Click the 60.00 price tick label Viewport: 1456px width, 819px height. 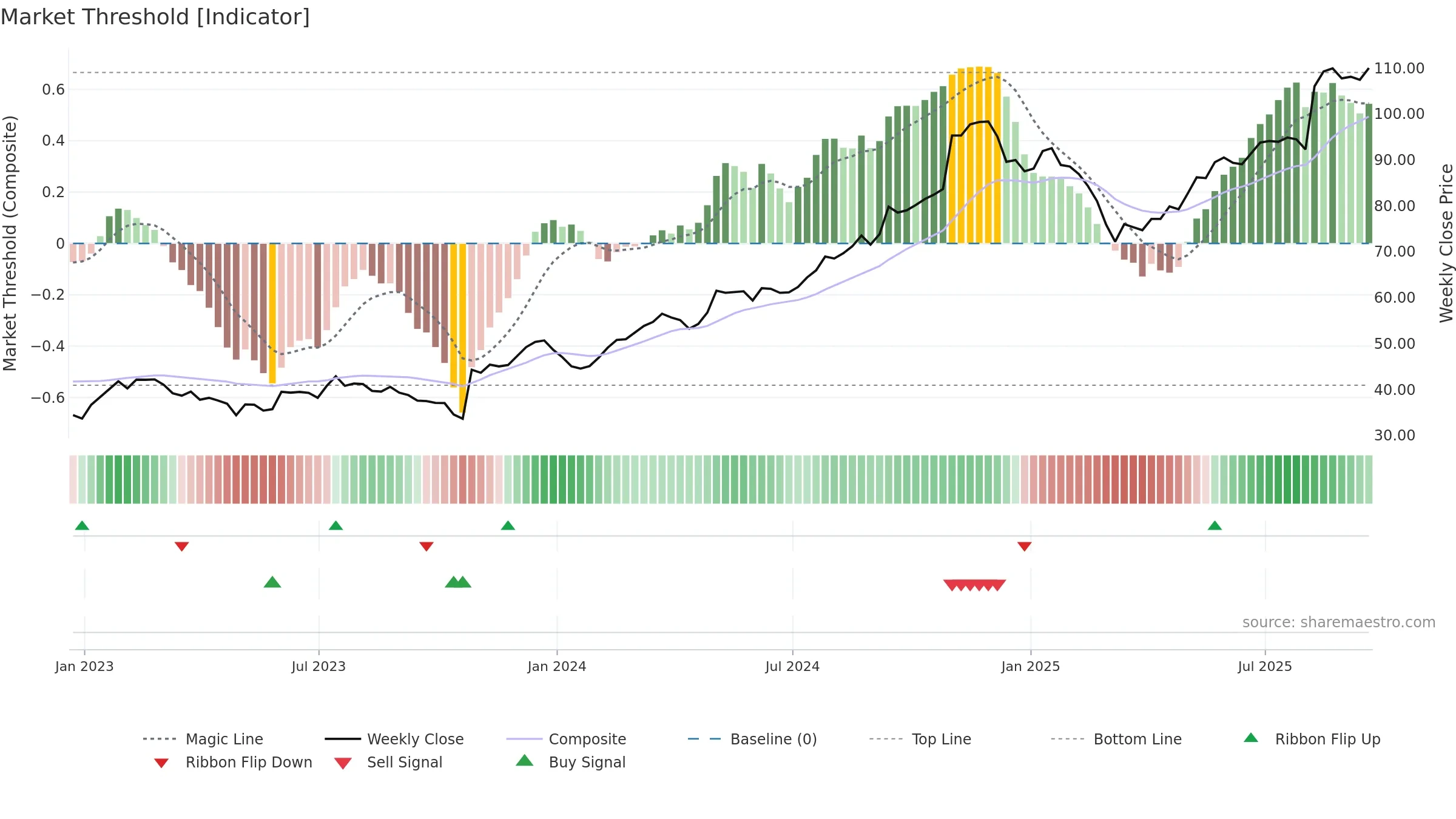click(x=1395, y=297)
